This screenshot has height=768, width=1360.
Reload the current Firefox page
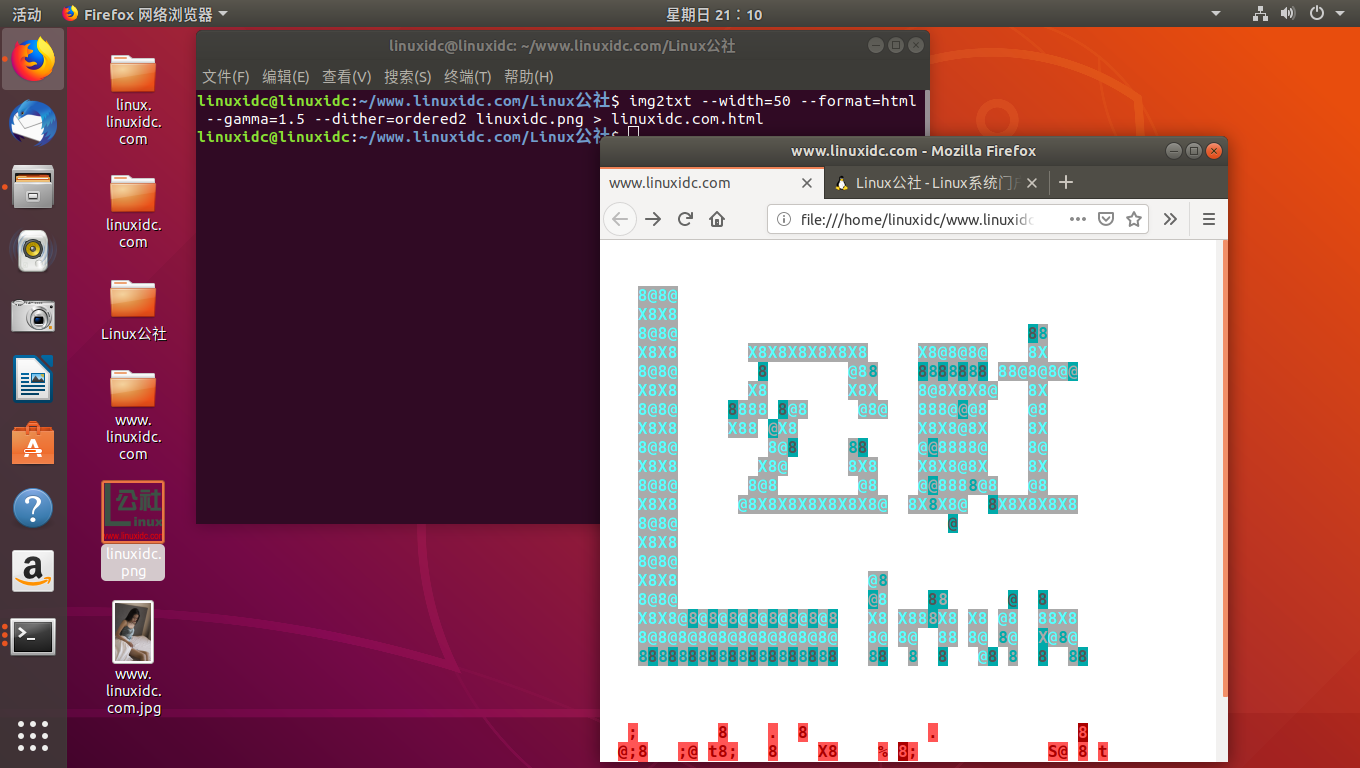click(685, 219)
